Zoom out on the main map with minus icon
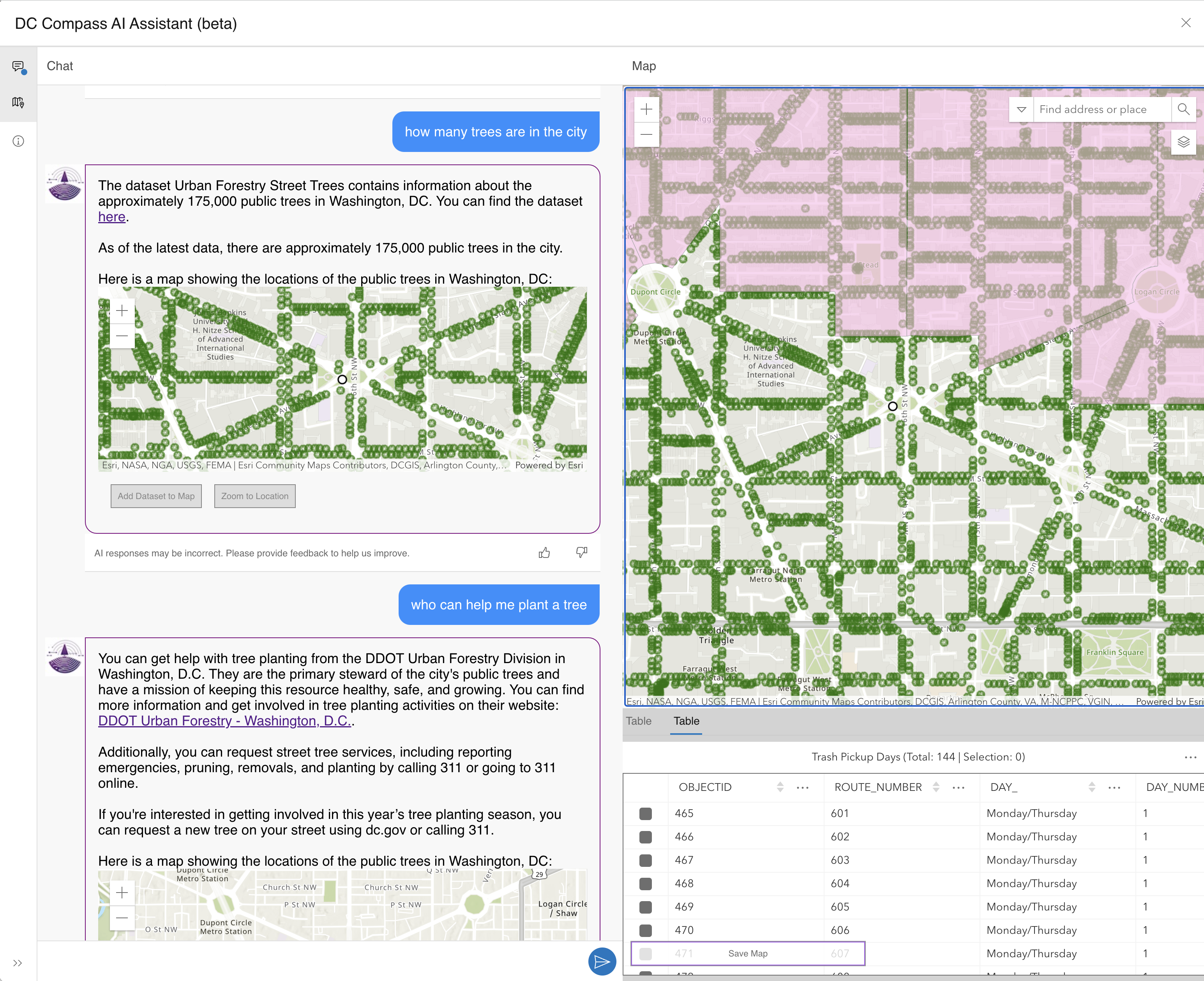Viewport: 1204px width, 981px height. 646,134
